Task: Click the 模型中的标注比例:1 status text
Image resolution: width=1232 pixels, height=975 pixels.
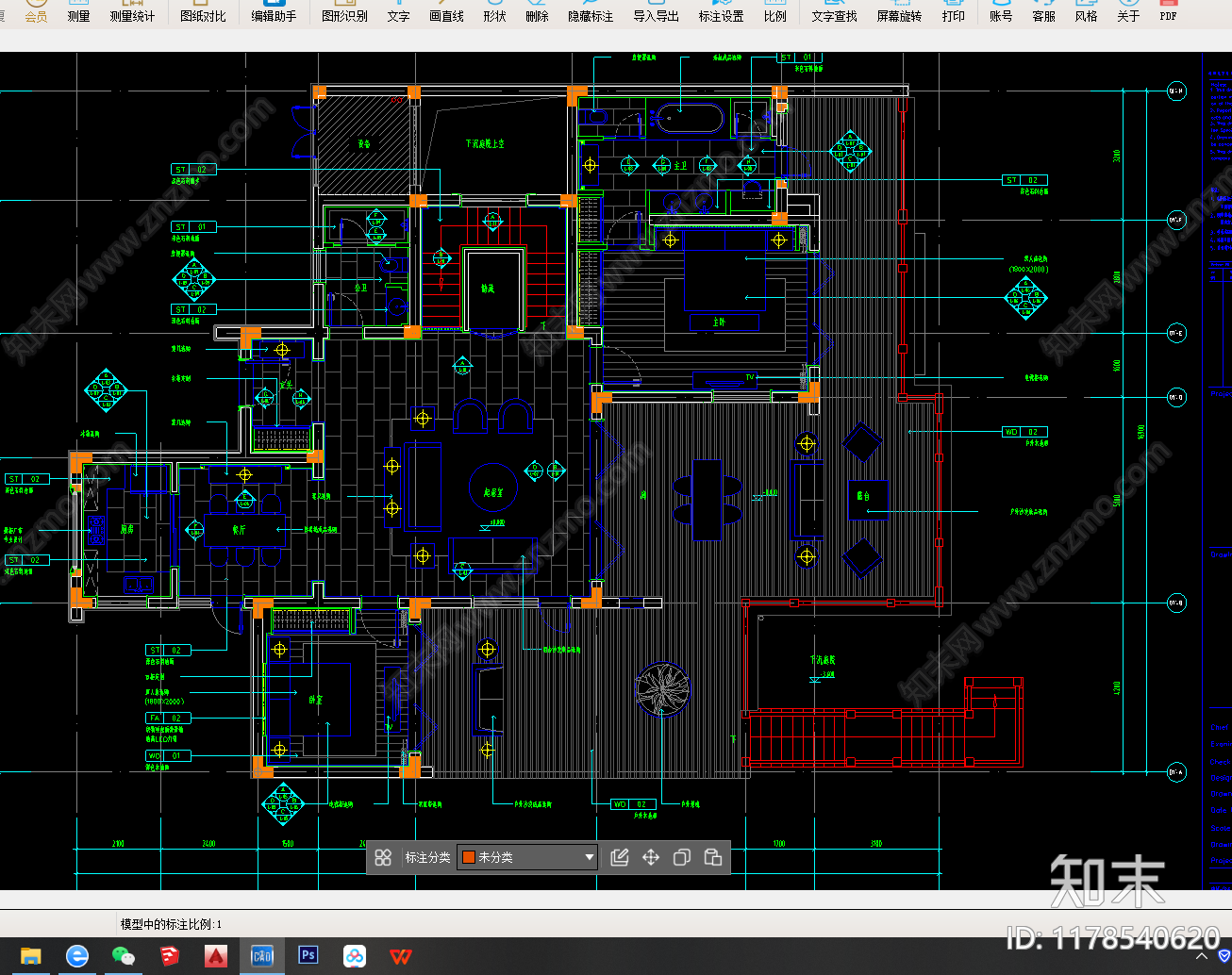Action: pos(171,924)
